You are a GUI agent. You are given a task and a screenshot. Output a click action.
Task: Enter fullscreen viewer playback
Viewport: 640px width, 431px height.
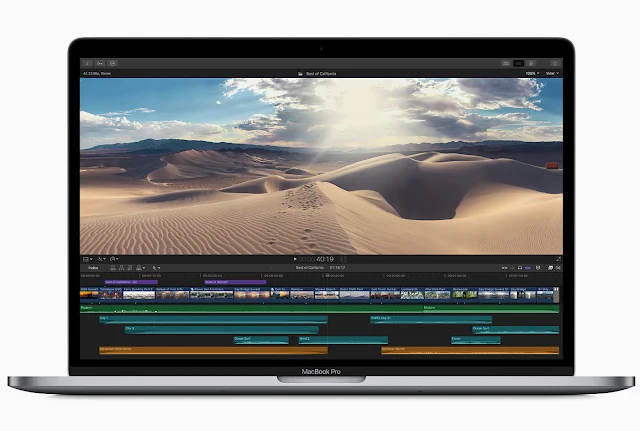[558, 259]
